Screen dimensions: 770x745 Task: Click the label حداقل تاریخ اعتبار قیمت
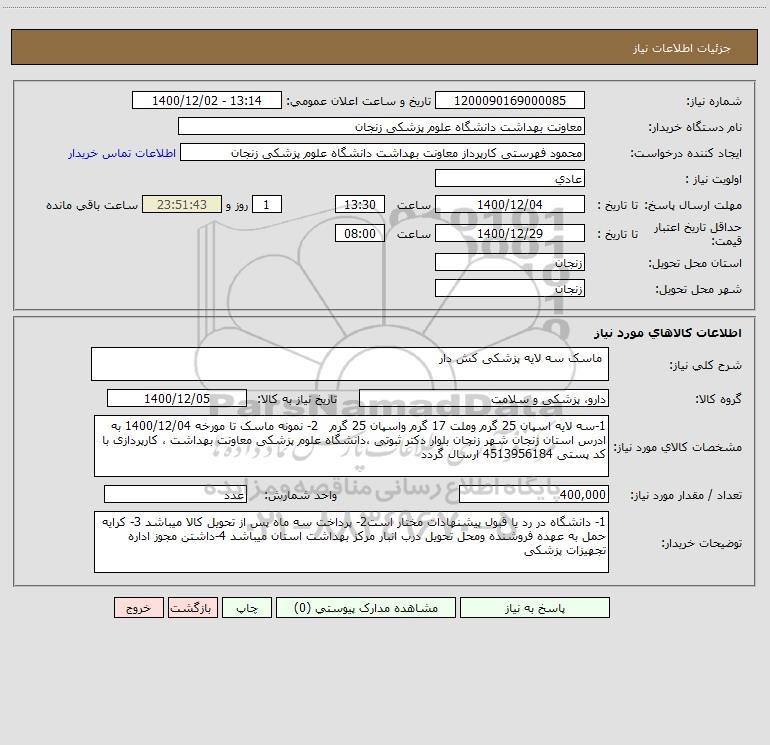point(698,234)
